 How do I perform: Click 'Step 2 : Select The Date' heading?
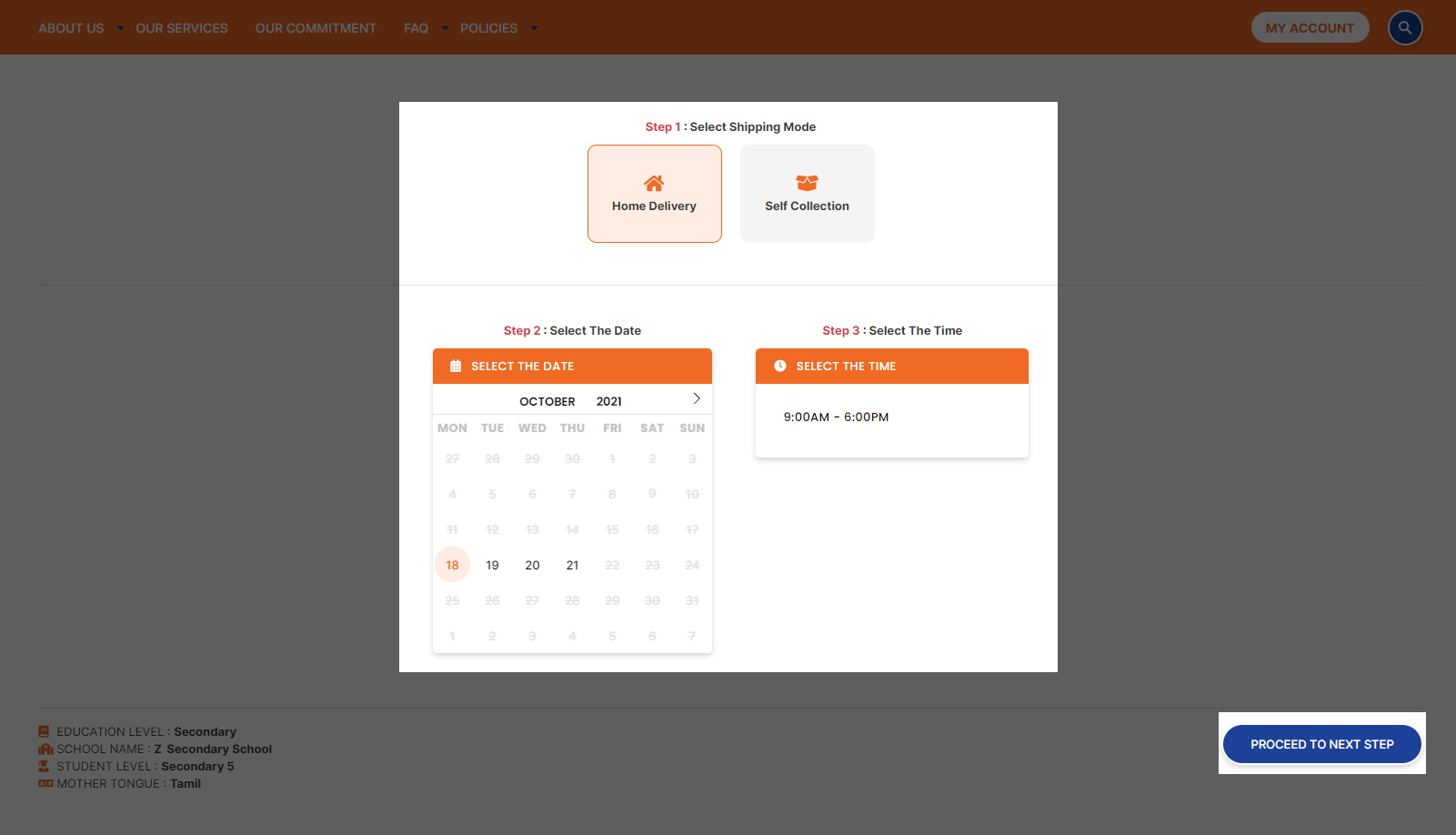572,330
